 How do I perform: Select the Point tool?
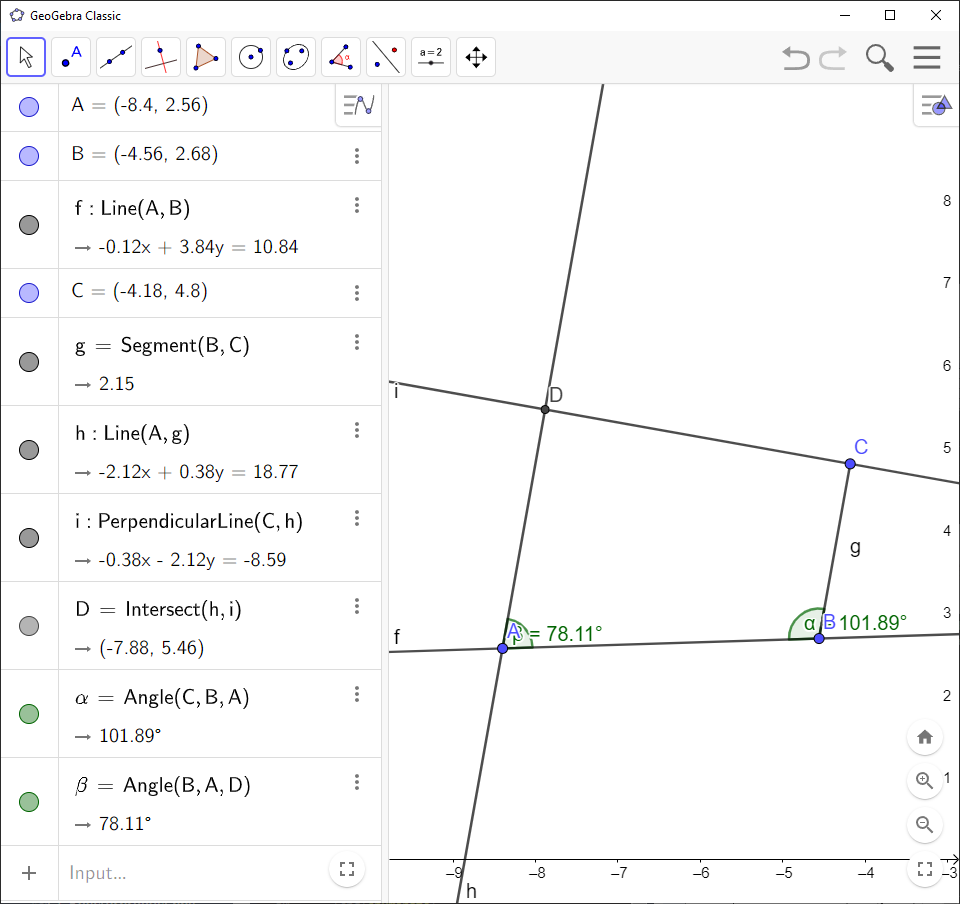point(71,57)
